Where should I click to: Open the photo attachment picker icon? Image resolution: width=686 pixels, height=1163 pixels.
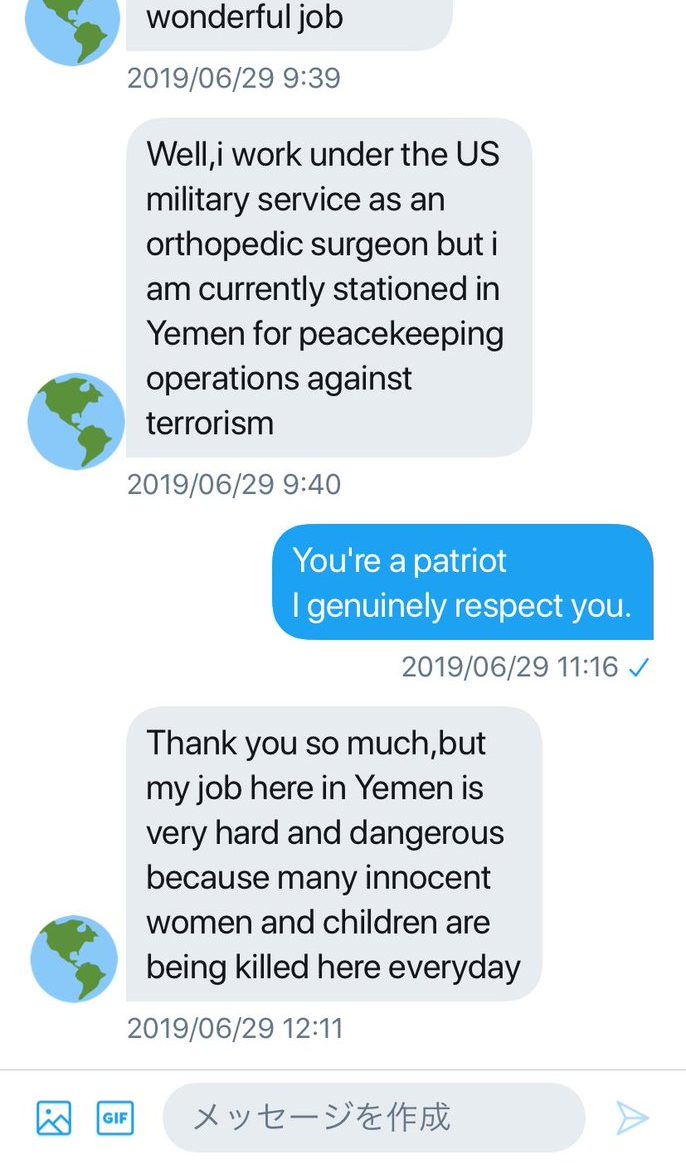point(54,1117)
